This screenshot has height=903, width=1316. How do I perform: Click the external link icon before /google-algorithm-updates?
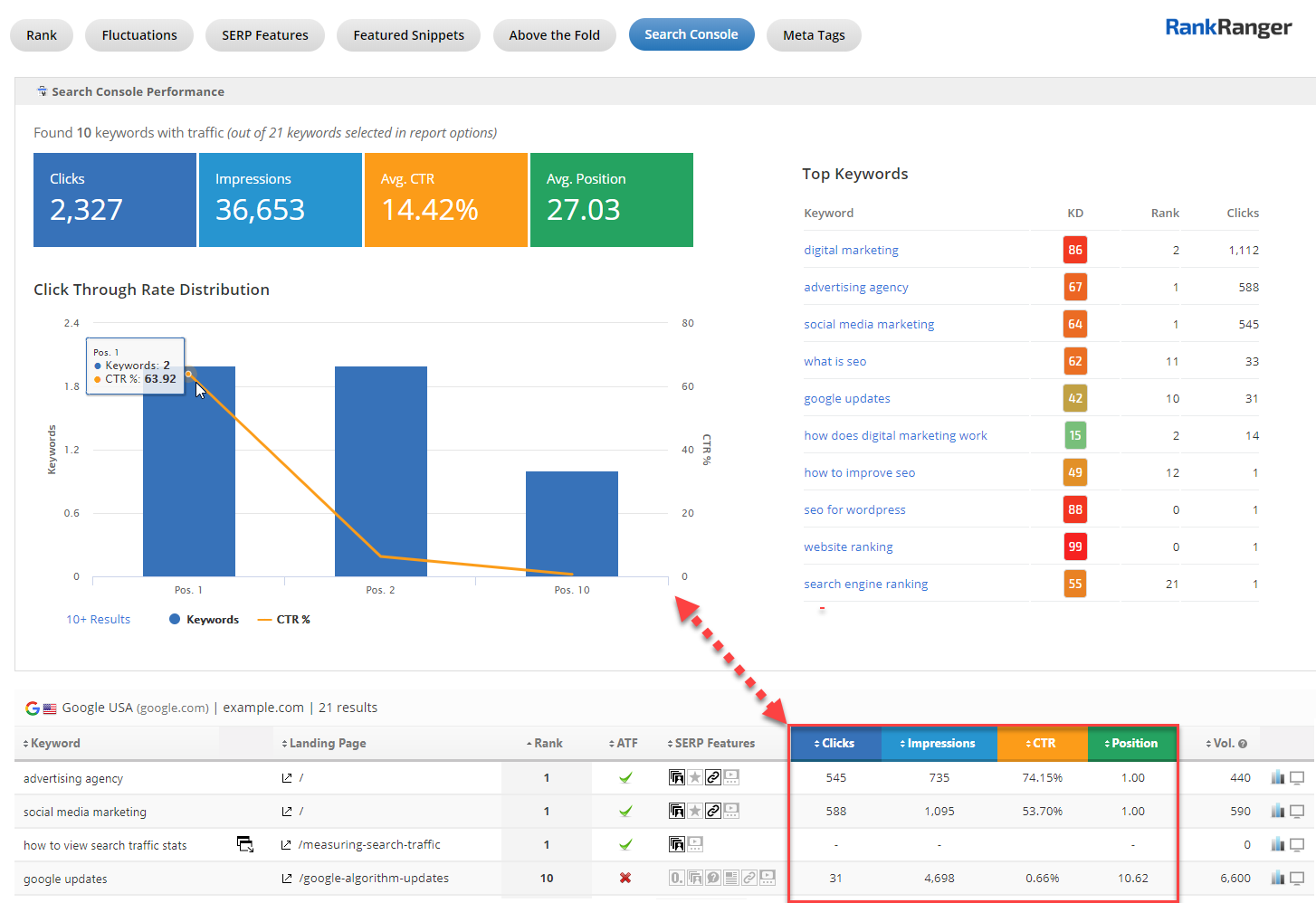point(287,879)
